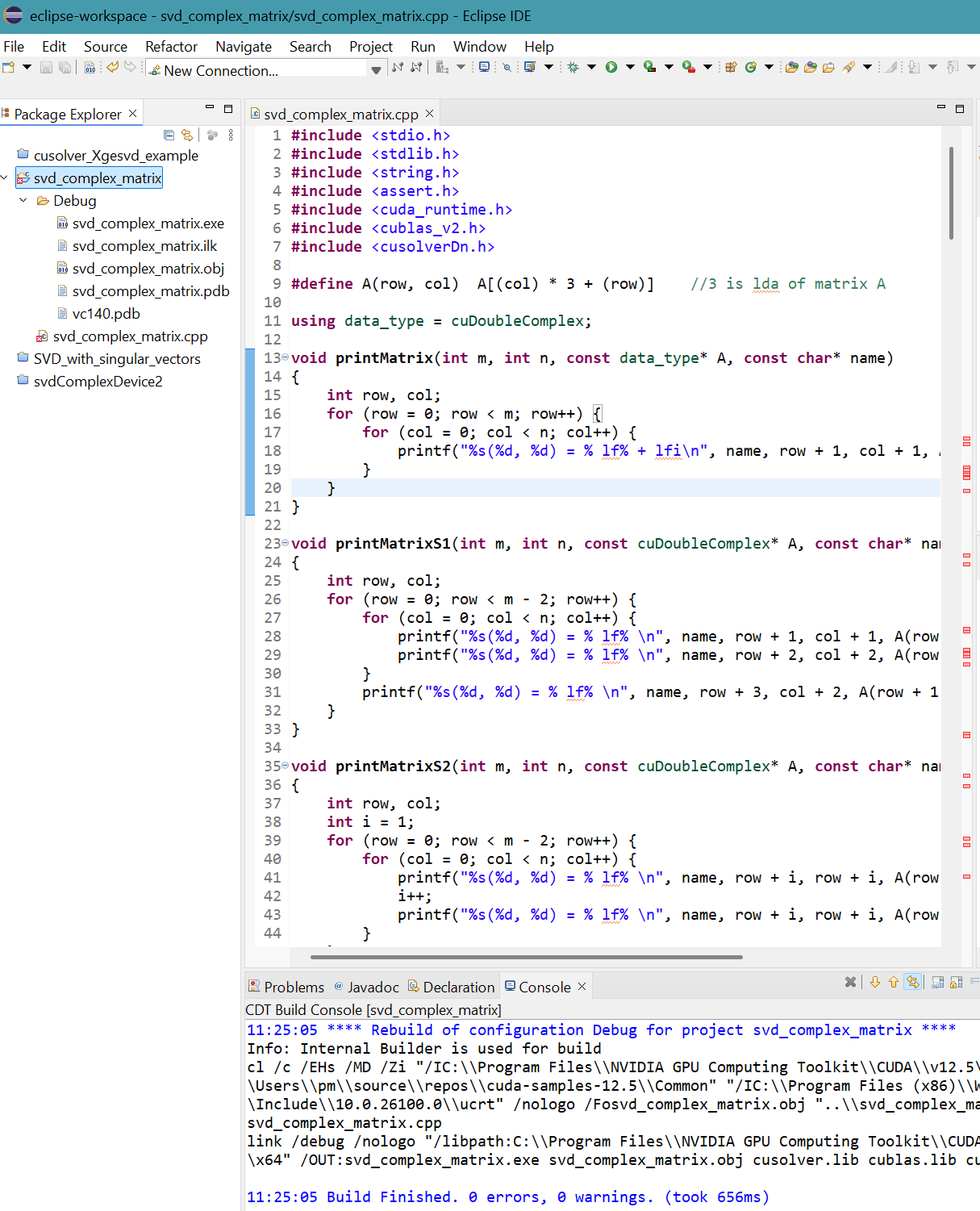Click Next error arrow in Console
Viewport: 980px width, 1211px height.
coord(875,982)
